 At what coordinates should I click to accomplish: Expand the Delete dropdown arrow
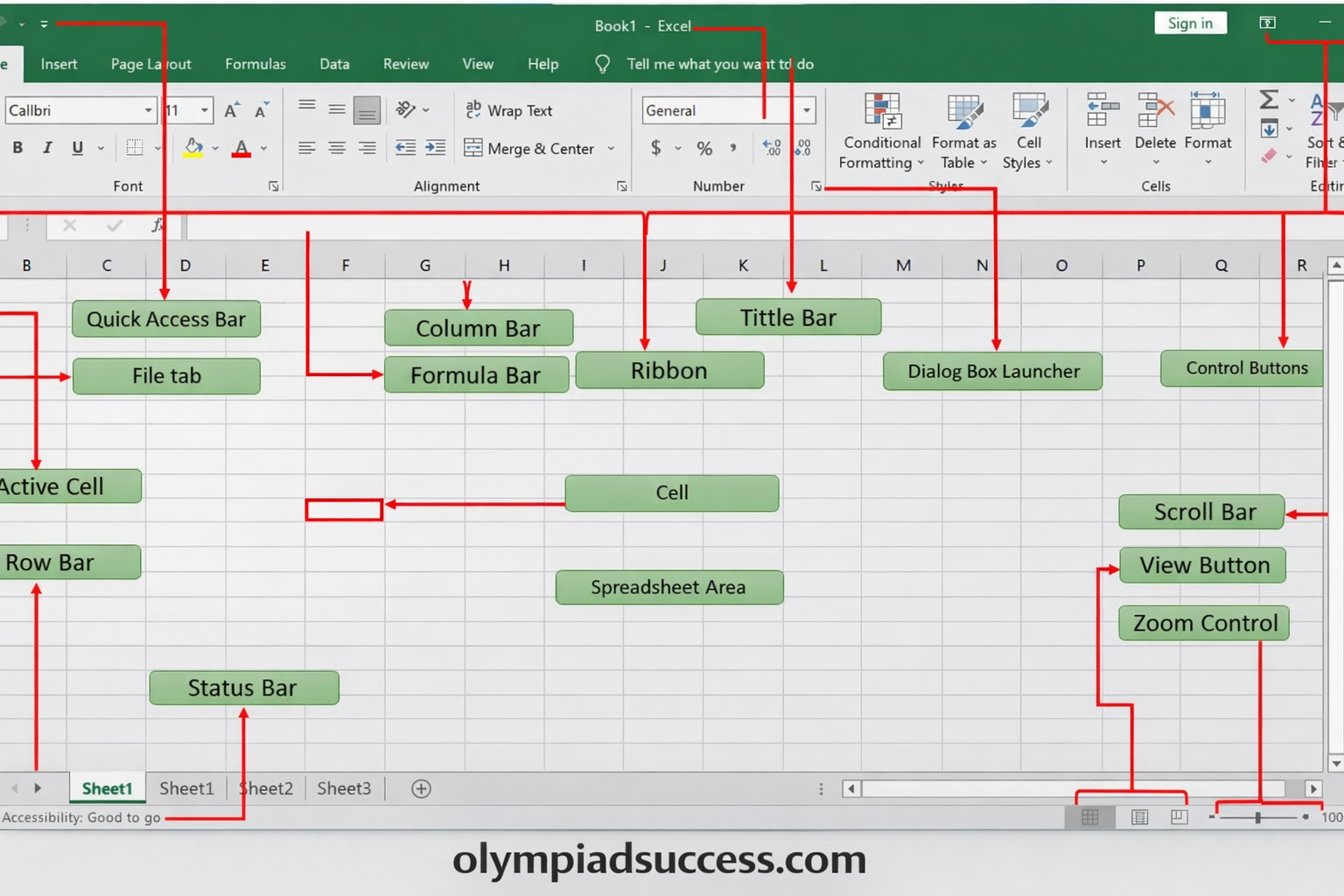coord(1155,163)
